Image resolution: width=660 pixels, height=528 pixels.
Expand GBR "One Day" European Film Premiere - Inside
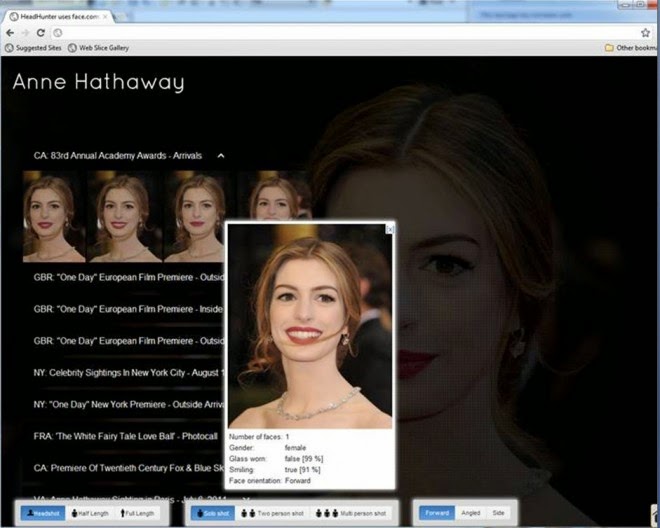[129, 309]
